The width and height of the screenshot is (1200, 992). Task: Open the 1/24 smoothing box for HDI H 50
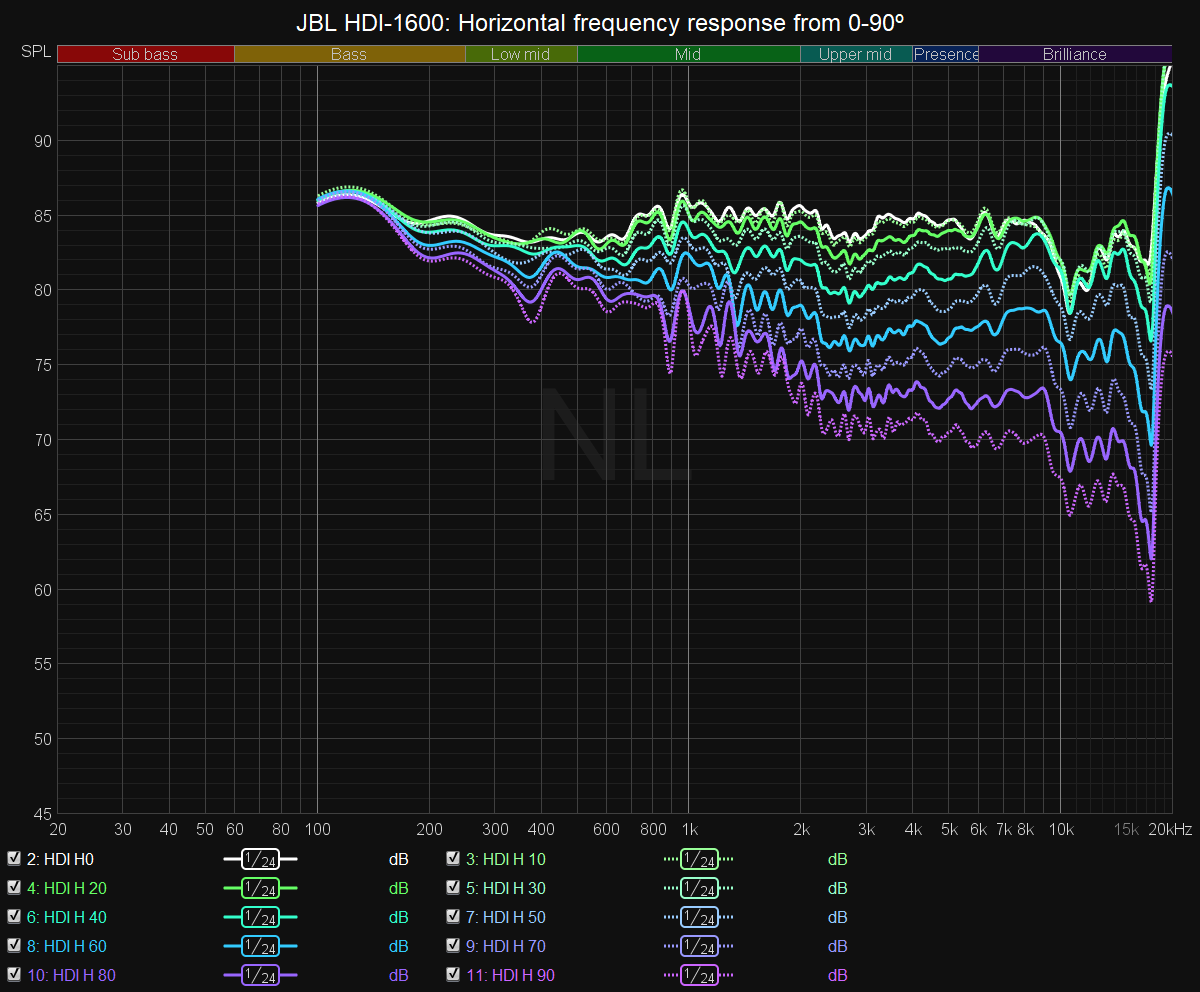699,917
